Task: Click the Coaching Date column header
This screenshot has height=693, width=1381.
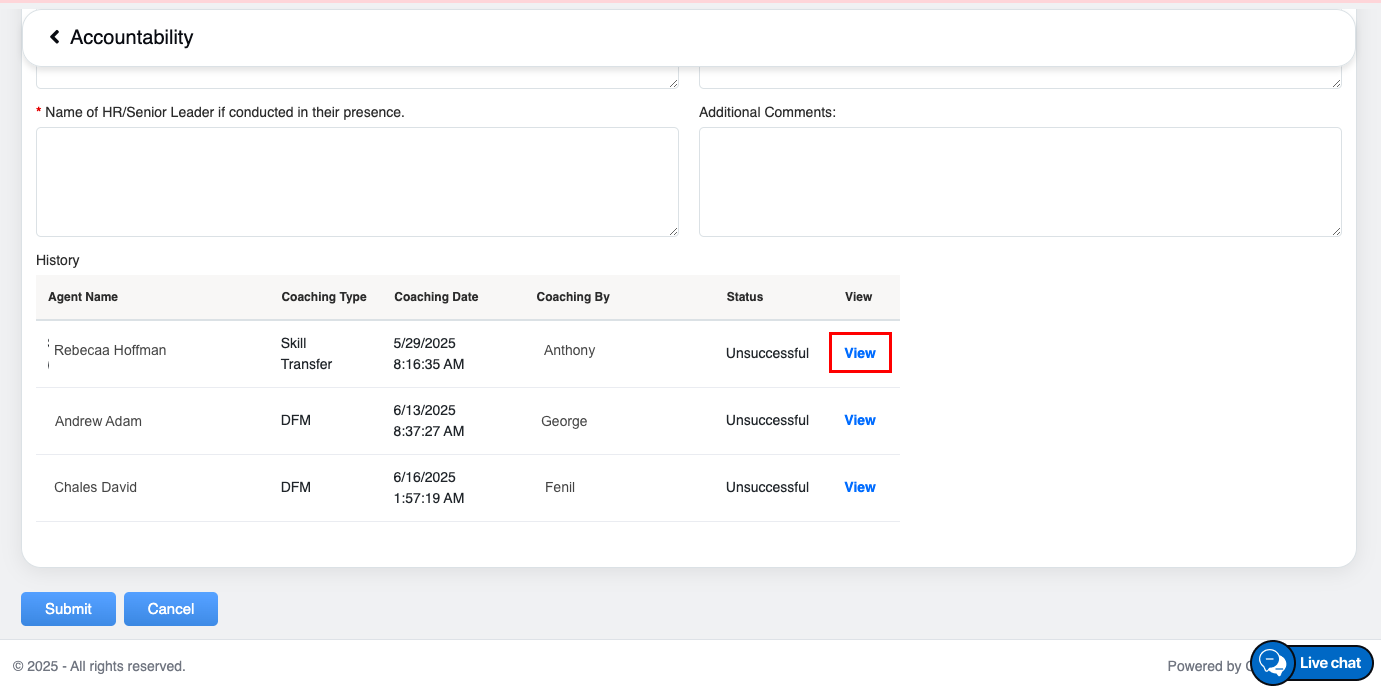Action: 436,297
